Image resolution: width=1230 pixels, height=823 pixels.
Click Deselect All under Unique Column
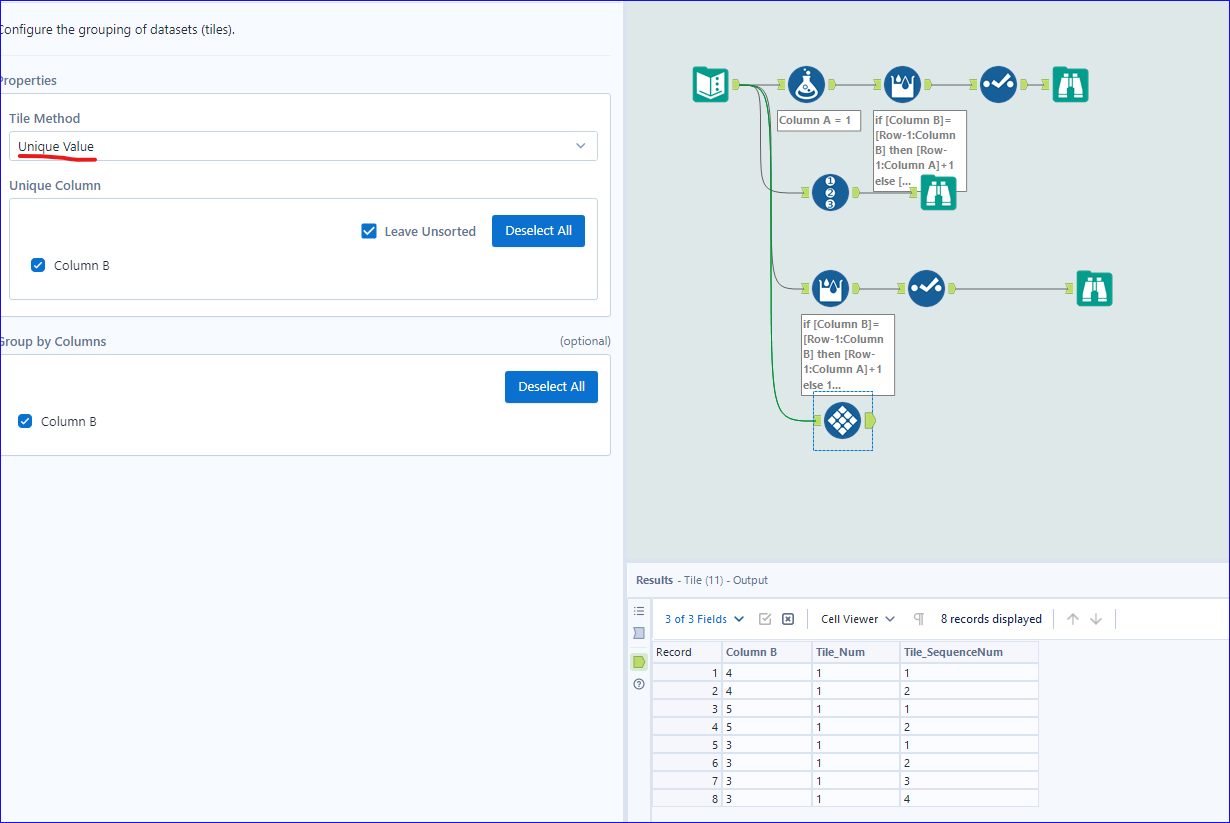click(538, 230)
